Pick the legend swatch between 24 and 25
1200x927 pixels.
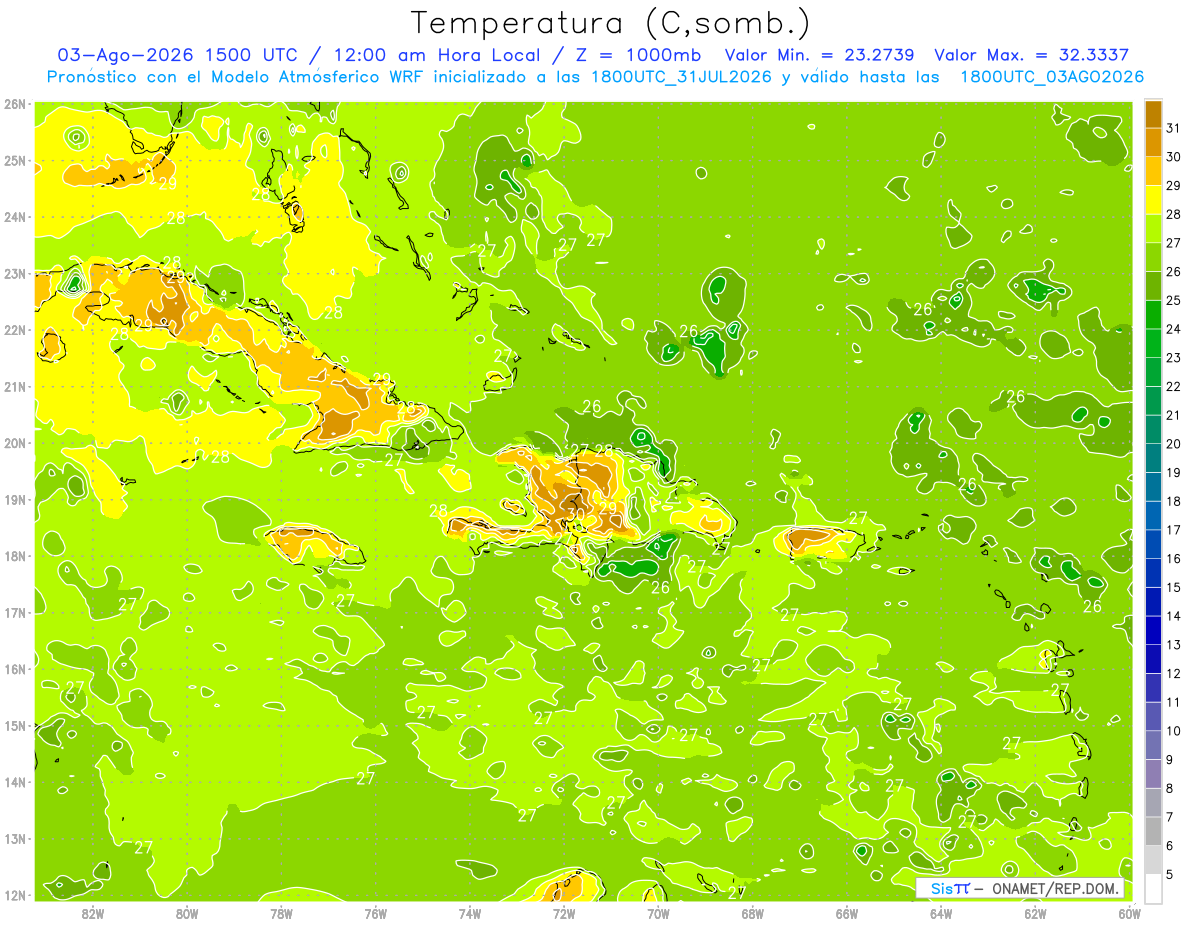click(x=1153, y=315)
